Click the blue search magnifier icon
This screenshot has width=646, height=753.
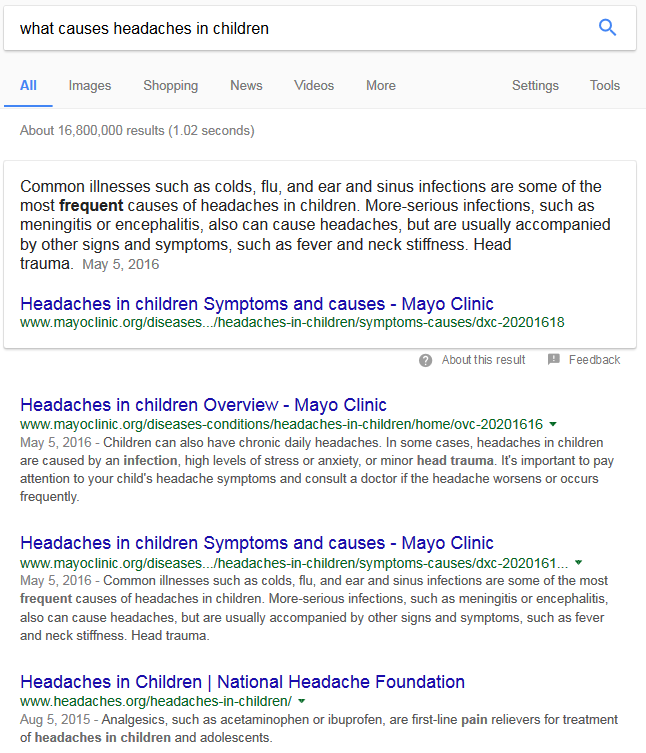(607, 27)
